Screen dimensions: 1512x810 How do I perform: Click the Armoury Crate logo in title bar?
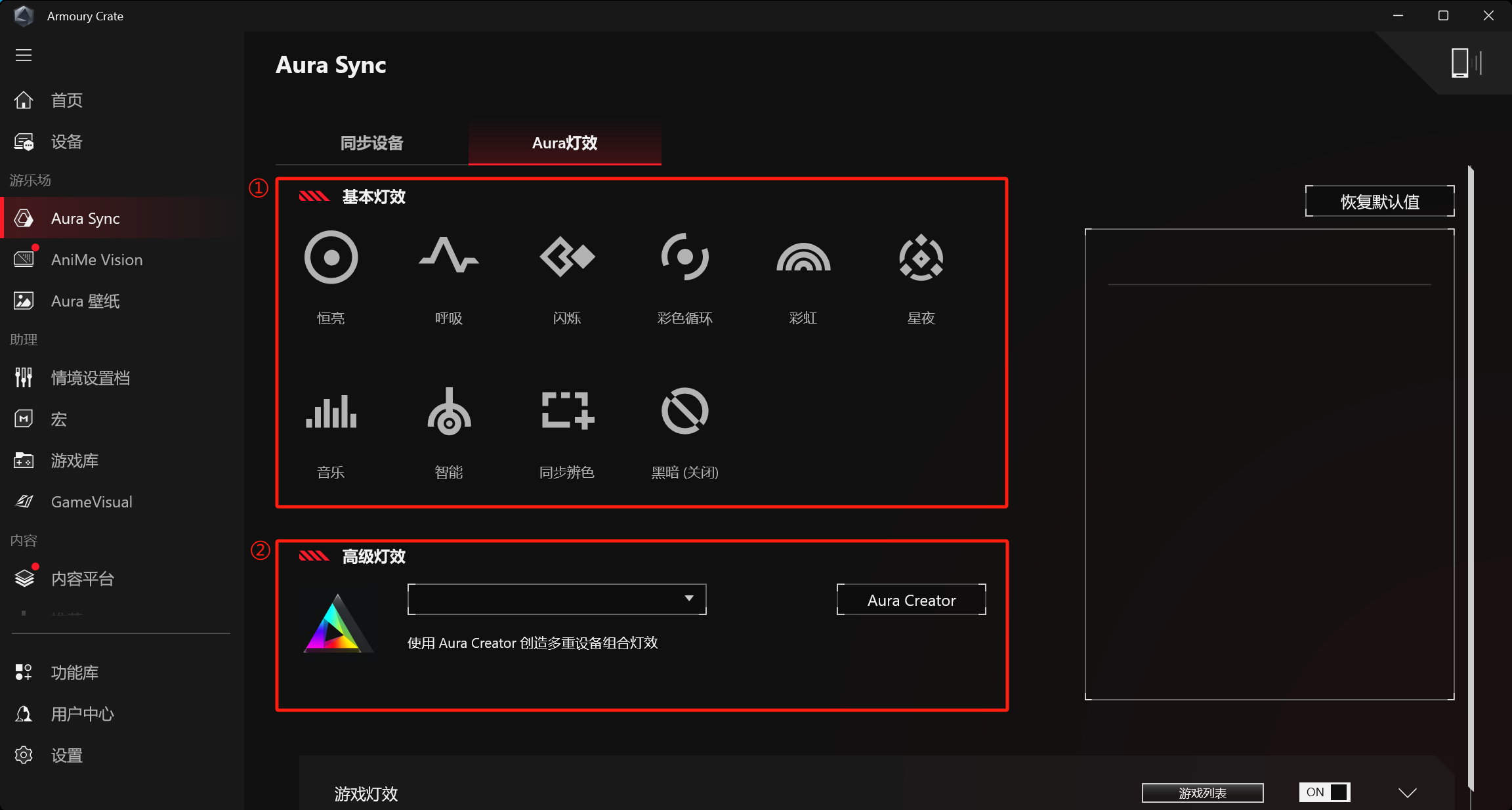point(24,16)
